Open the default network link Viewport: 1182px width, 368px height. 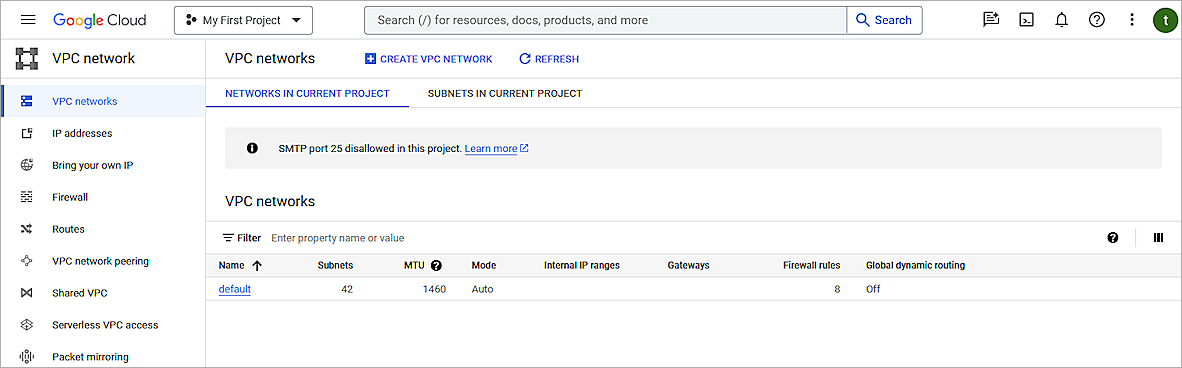[x=234, y=289]
